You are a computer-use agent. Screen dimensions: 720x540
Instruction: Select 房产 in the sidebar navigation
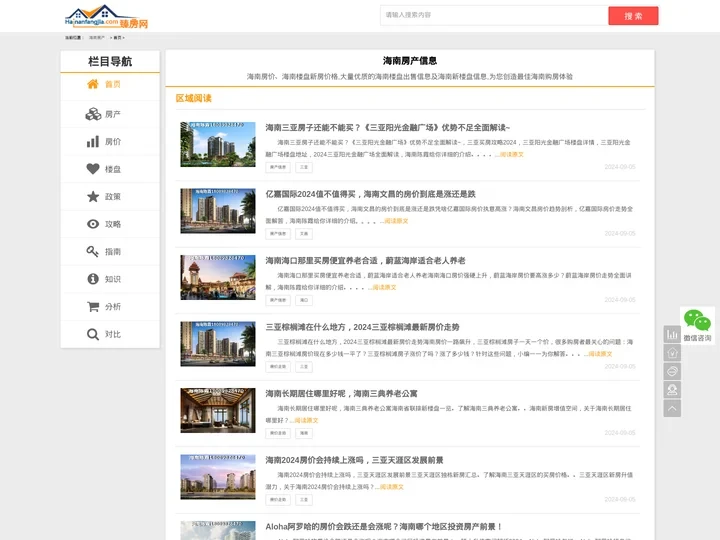coord(110,114)
